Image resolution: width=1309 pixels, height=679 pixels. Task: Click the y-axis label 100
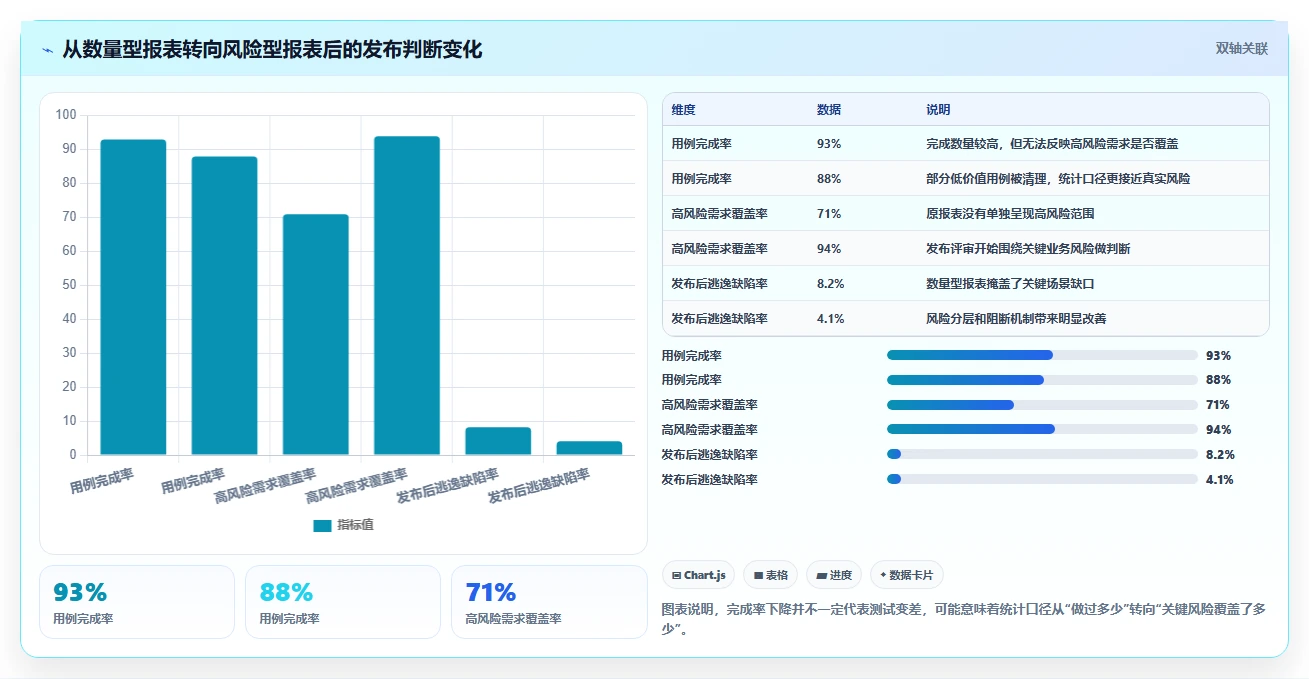tap(66, 115)
